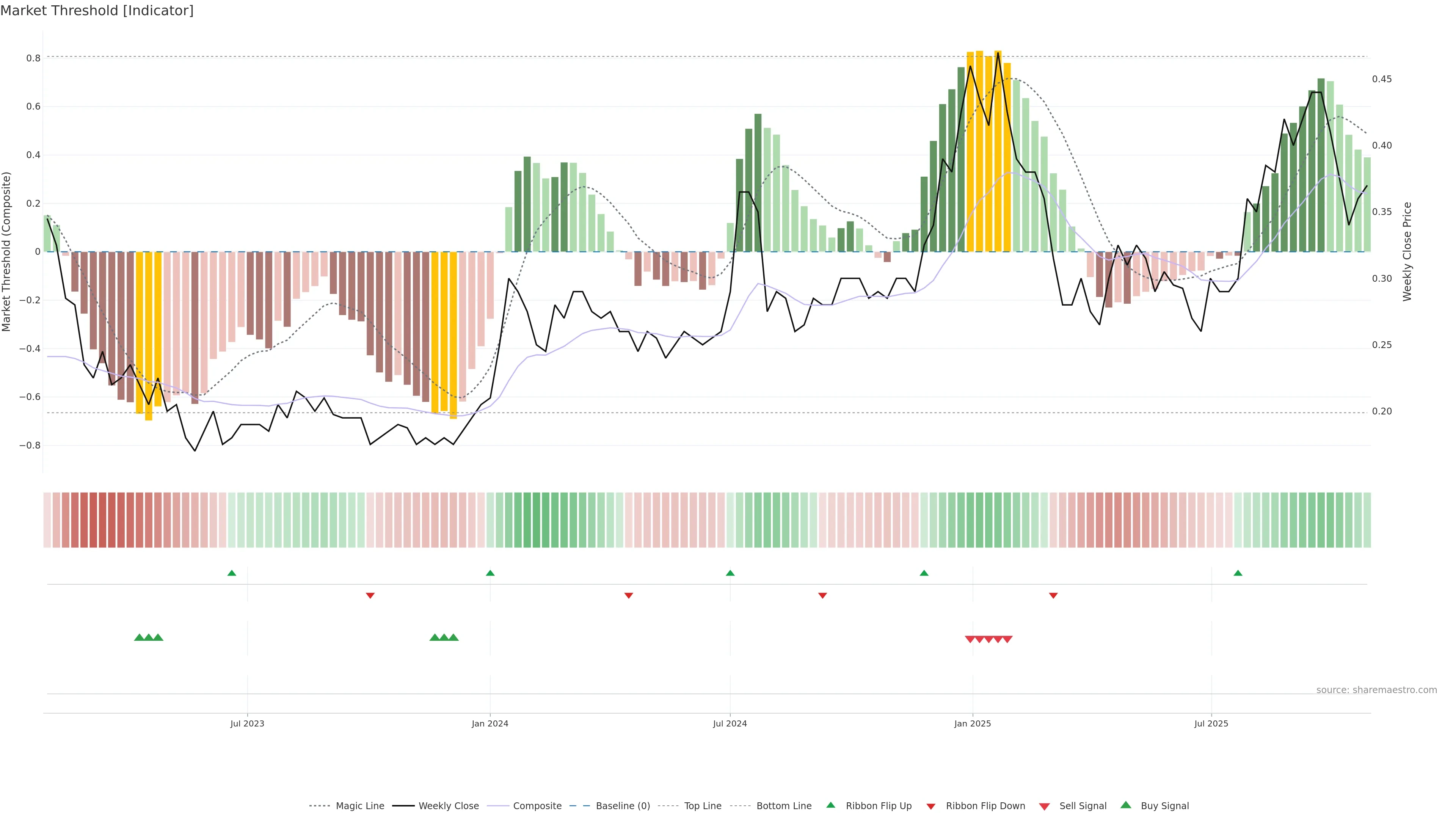Click the last ribbon flip up marker after Jul 2025
The image size is (1456, 819).
coord(1238,573)
